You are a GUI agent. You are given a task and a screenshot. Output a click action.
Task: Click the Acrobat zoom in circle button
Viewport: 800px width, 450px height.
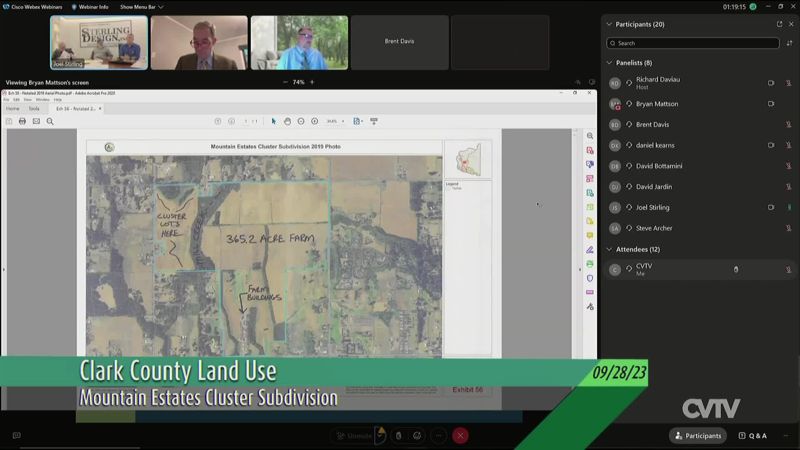315,121
